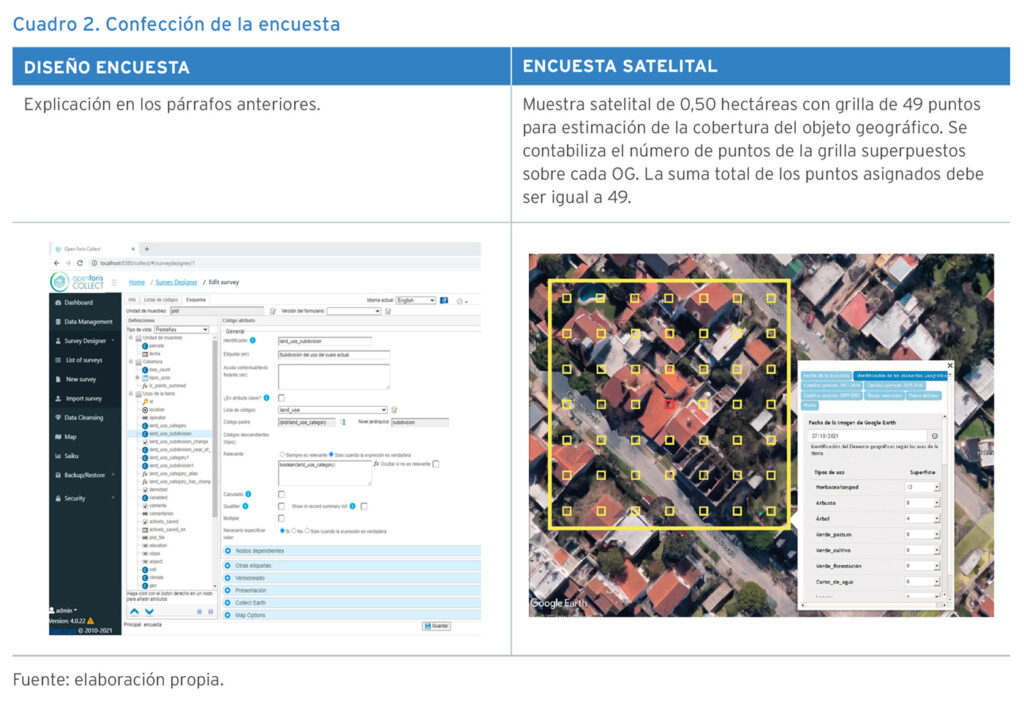1024x704 pixels.
Task: Expand the Otras etiquetas section
Action: click(352, 566)
